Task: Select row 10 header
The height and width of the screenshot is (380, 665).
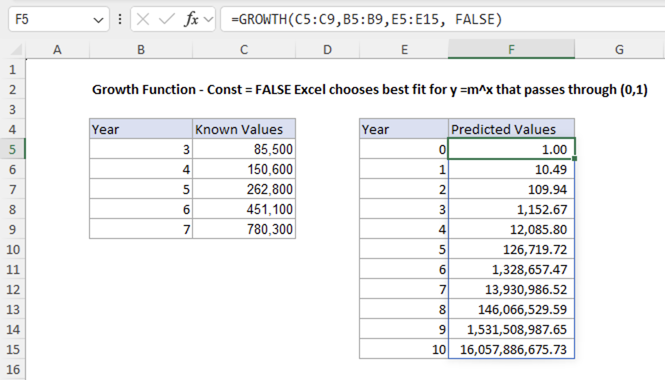Action: 13,249
